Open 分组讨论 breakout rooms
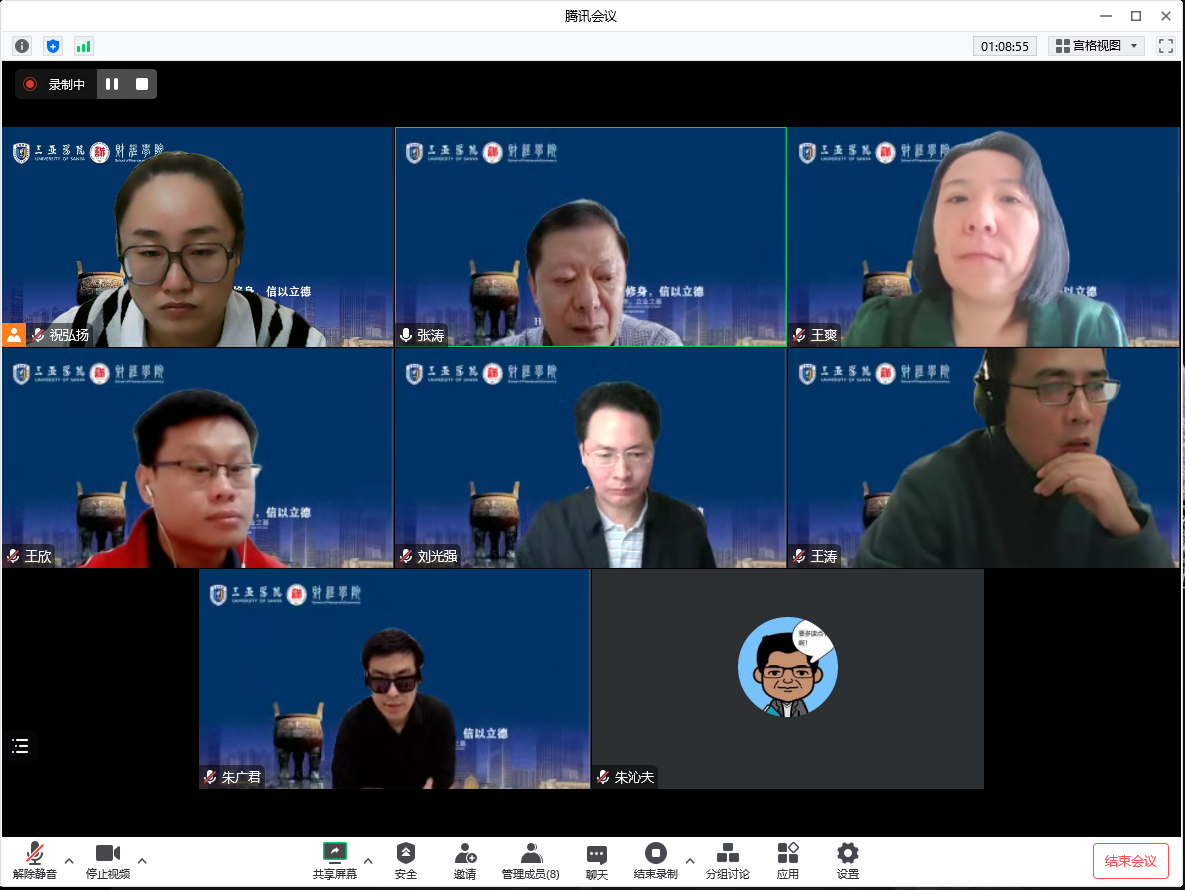Image resolution: width=1185 pixels, height=890 pixels. click(727, 860)
